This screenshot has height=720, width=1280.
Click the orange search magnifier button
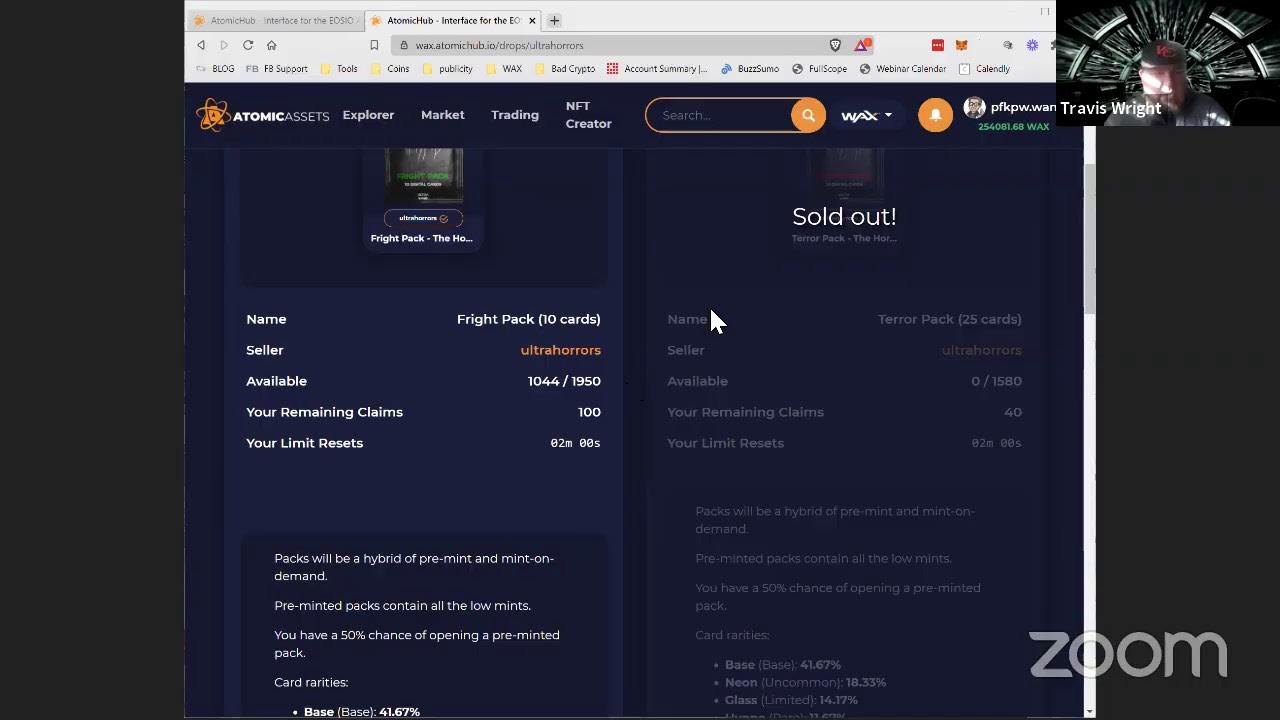pyautogui.click(x=808, y=115)
